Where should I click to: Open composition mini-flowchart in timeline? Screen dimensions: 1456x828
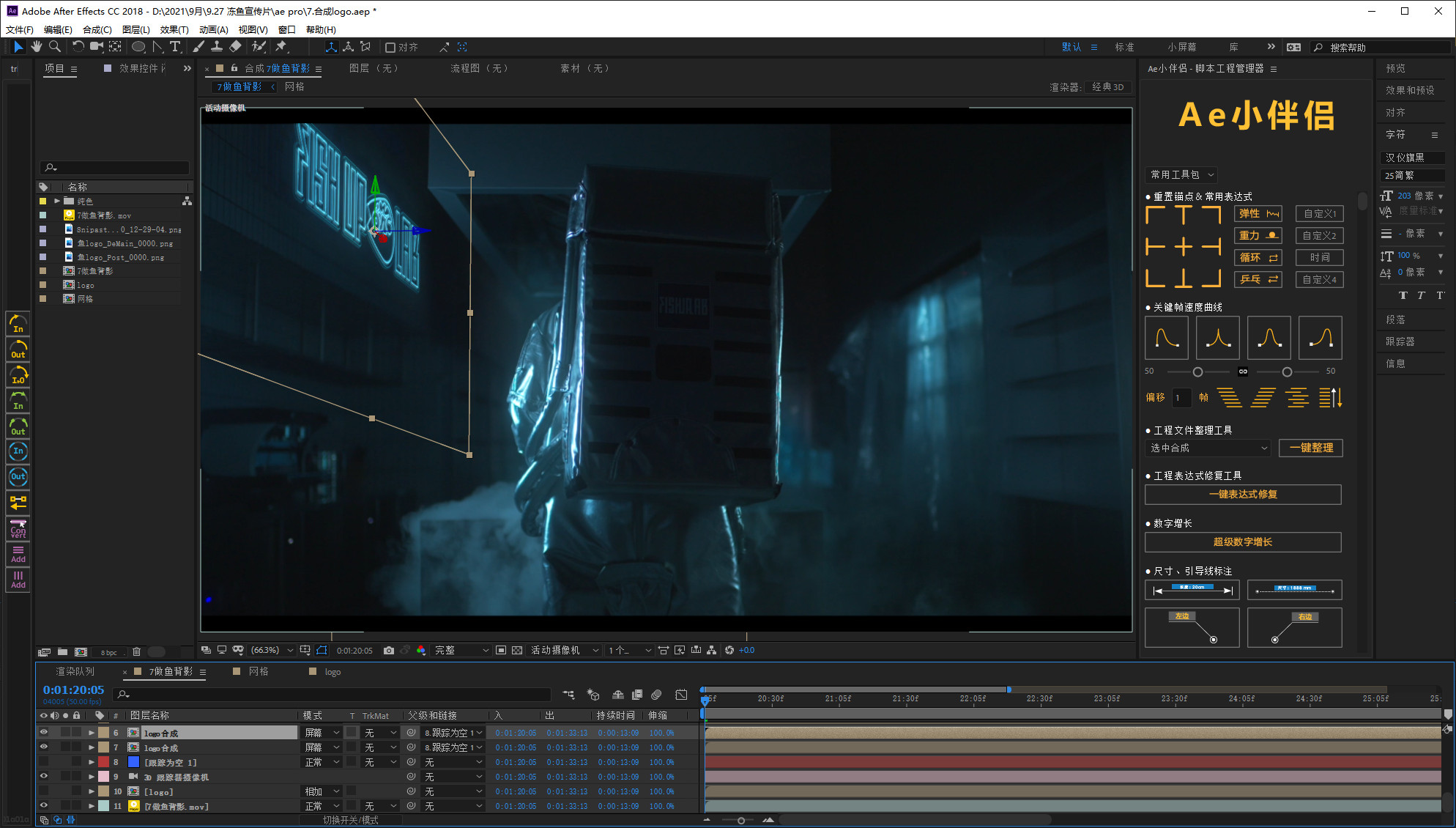pos(569,695)
